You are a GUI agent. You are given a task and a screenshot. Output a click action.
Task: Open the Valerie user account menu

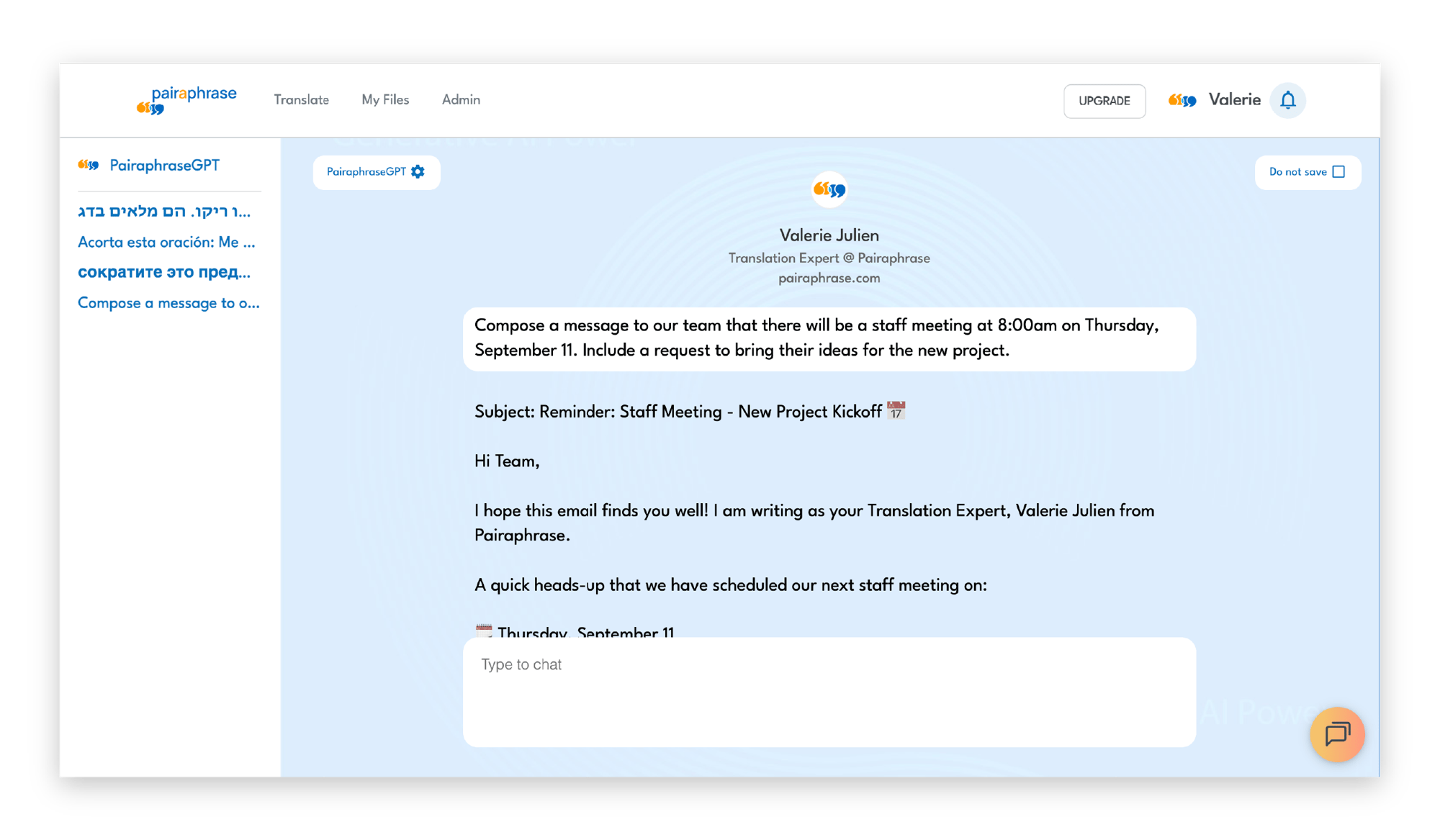1234,100
